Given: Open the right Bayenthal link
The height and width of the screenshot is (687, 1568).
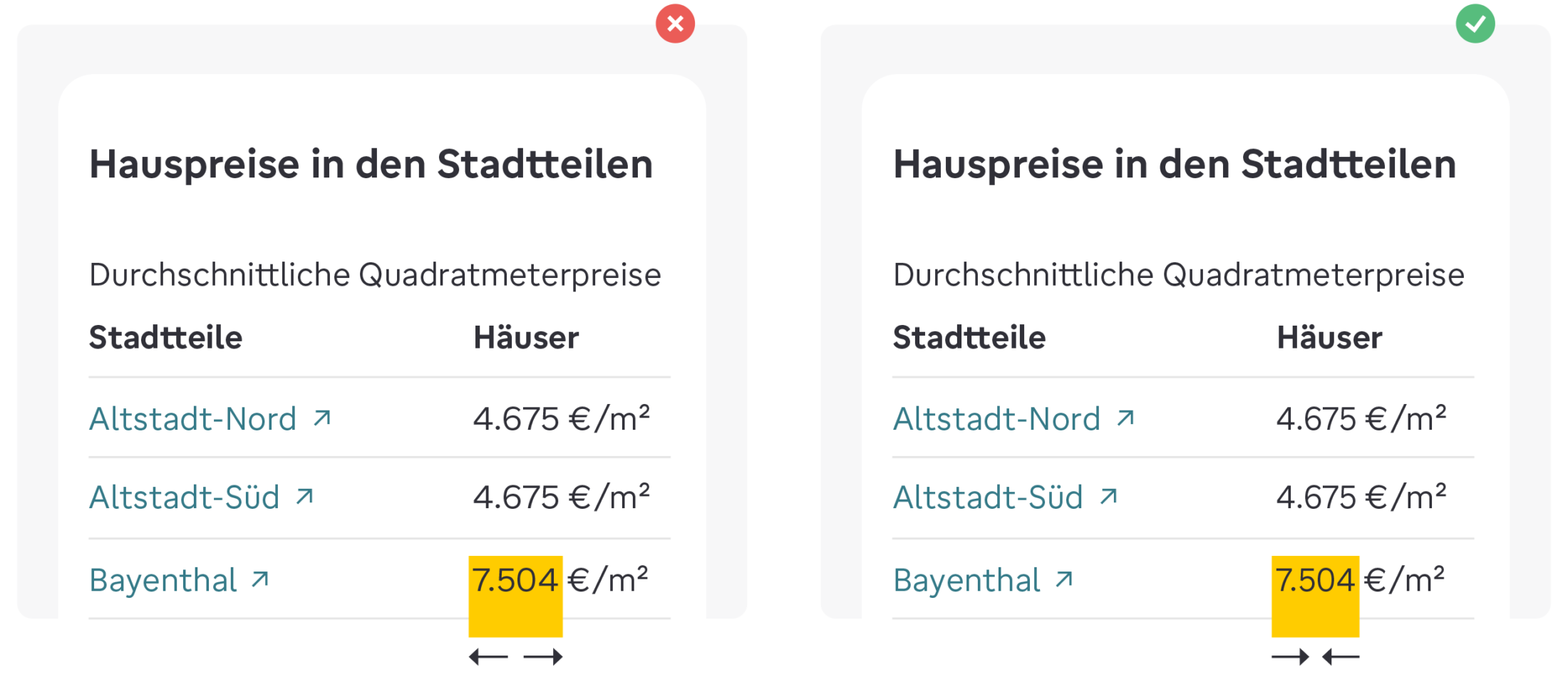Looking at the screenshot, I should pos(983,579).
